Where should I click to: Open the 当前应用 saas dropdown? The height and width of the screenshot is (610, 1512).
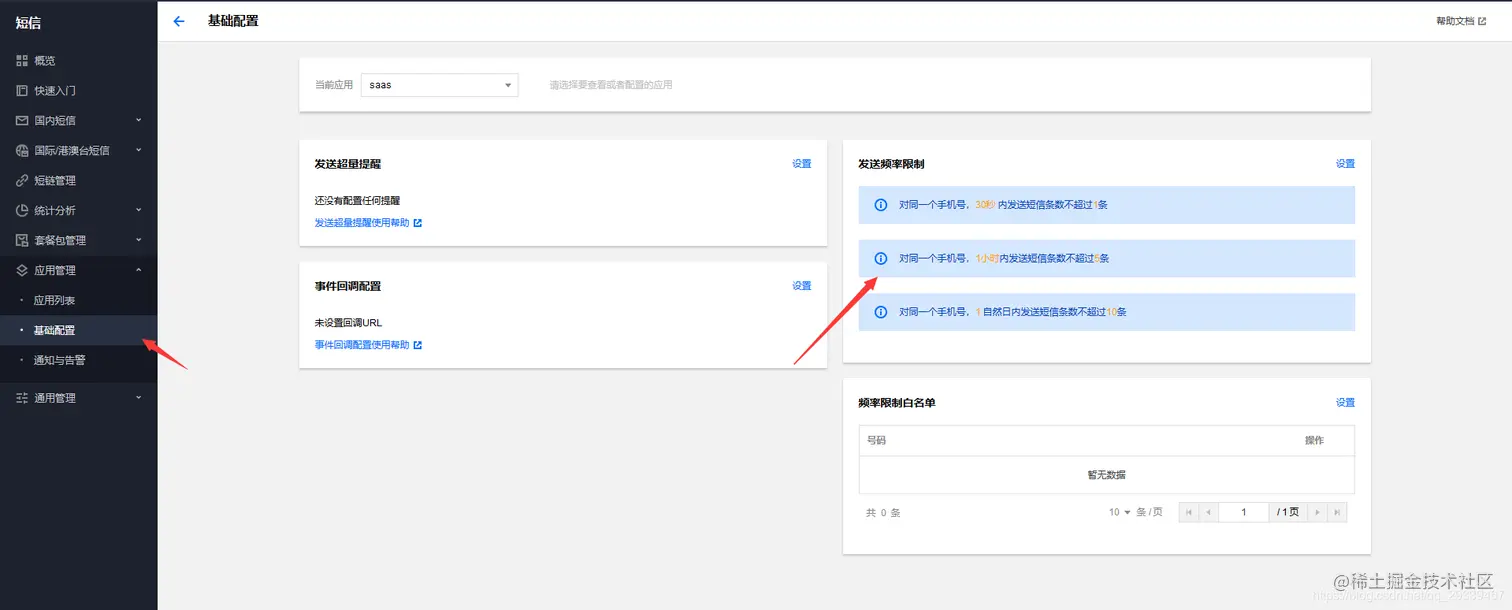439,85
